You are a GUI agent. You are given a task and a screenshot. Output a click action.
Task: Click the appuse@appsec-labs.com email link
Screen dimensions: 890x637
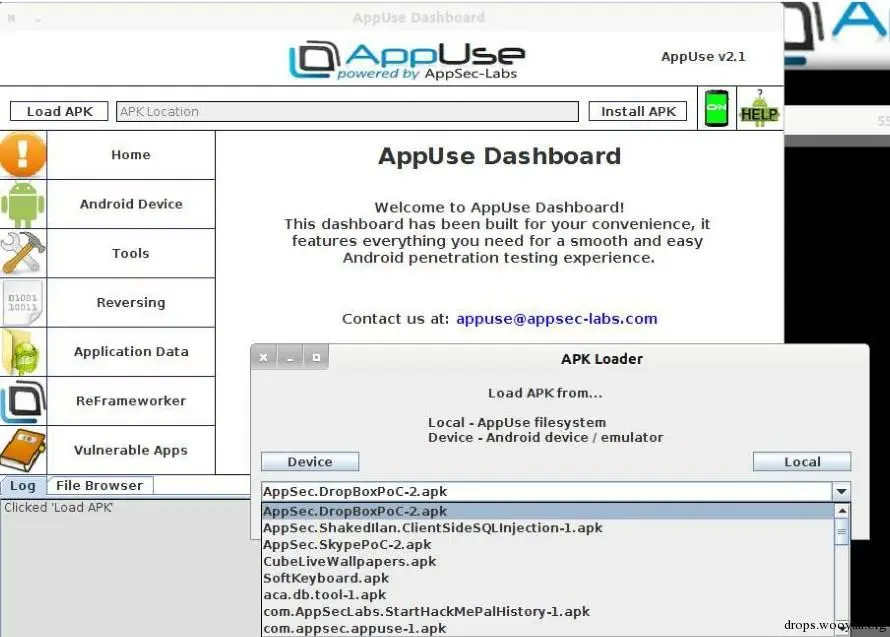click(x=557, y=319)
